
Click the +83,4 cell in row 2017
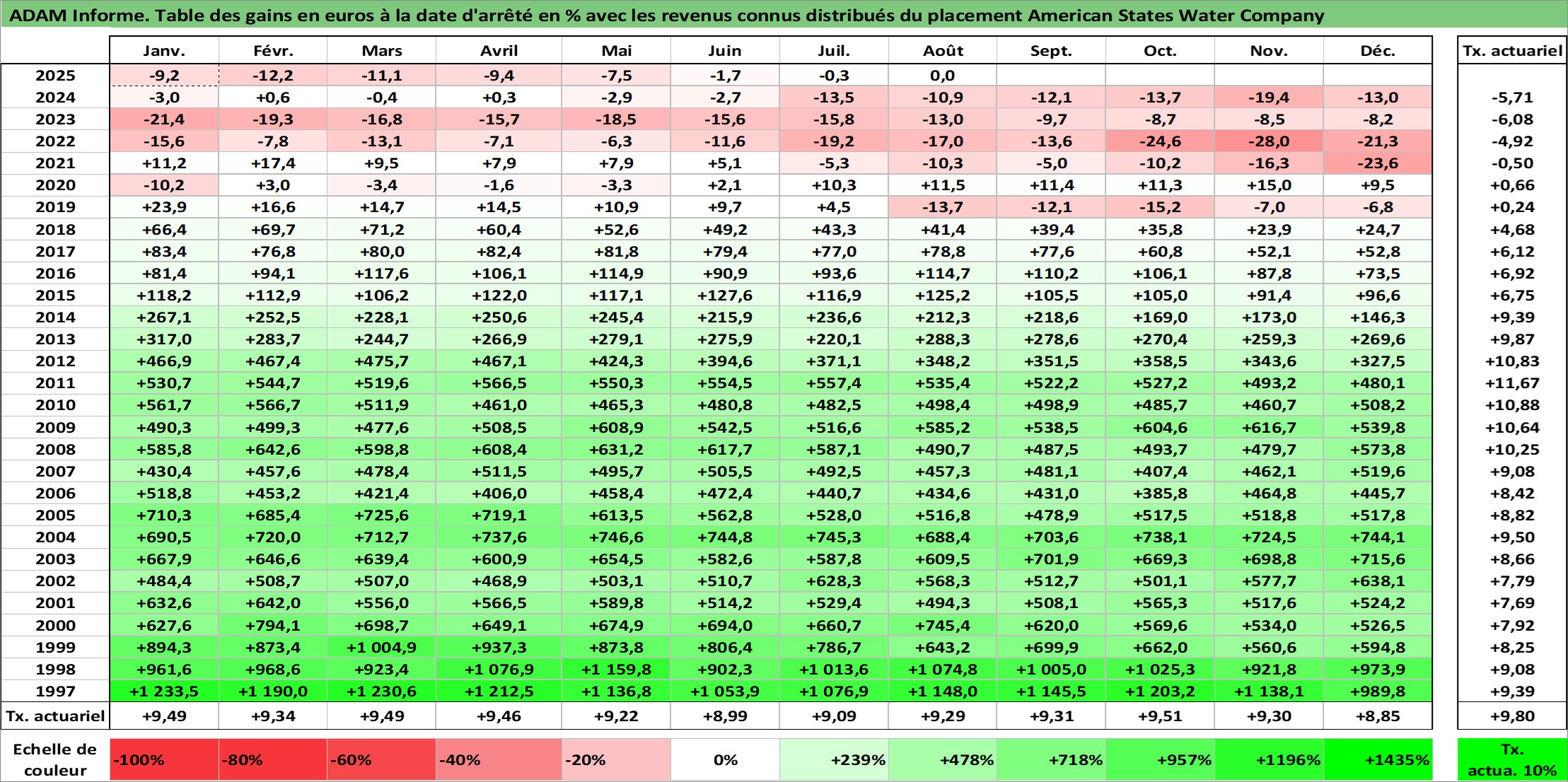tap(164, 252)
